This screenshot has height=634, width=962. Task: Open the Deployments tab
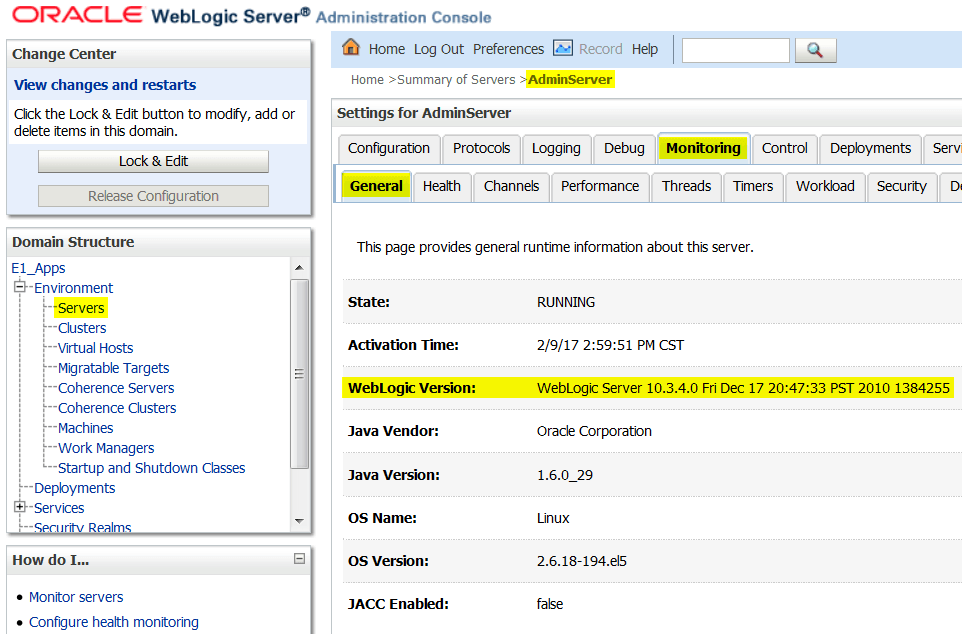point(871,149)
